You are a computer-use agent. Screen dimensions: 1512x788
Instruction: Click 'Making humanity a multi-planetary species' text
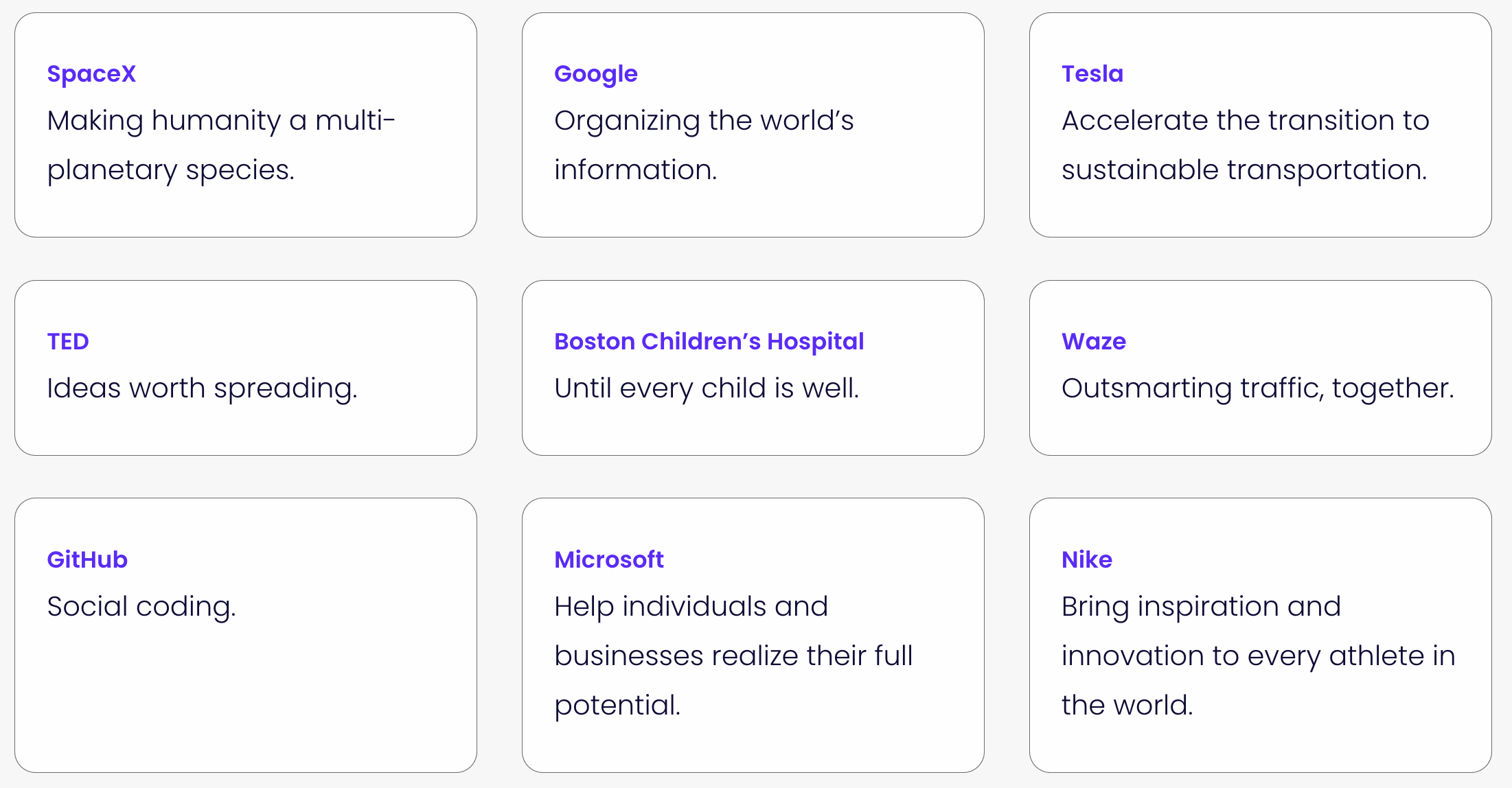click(x=221, y=145)
